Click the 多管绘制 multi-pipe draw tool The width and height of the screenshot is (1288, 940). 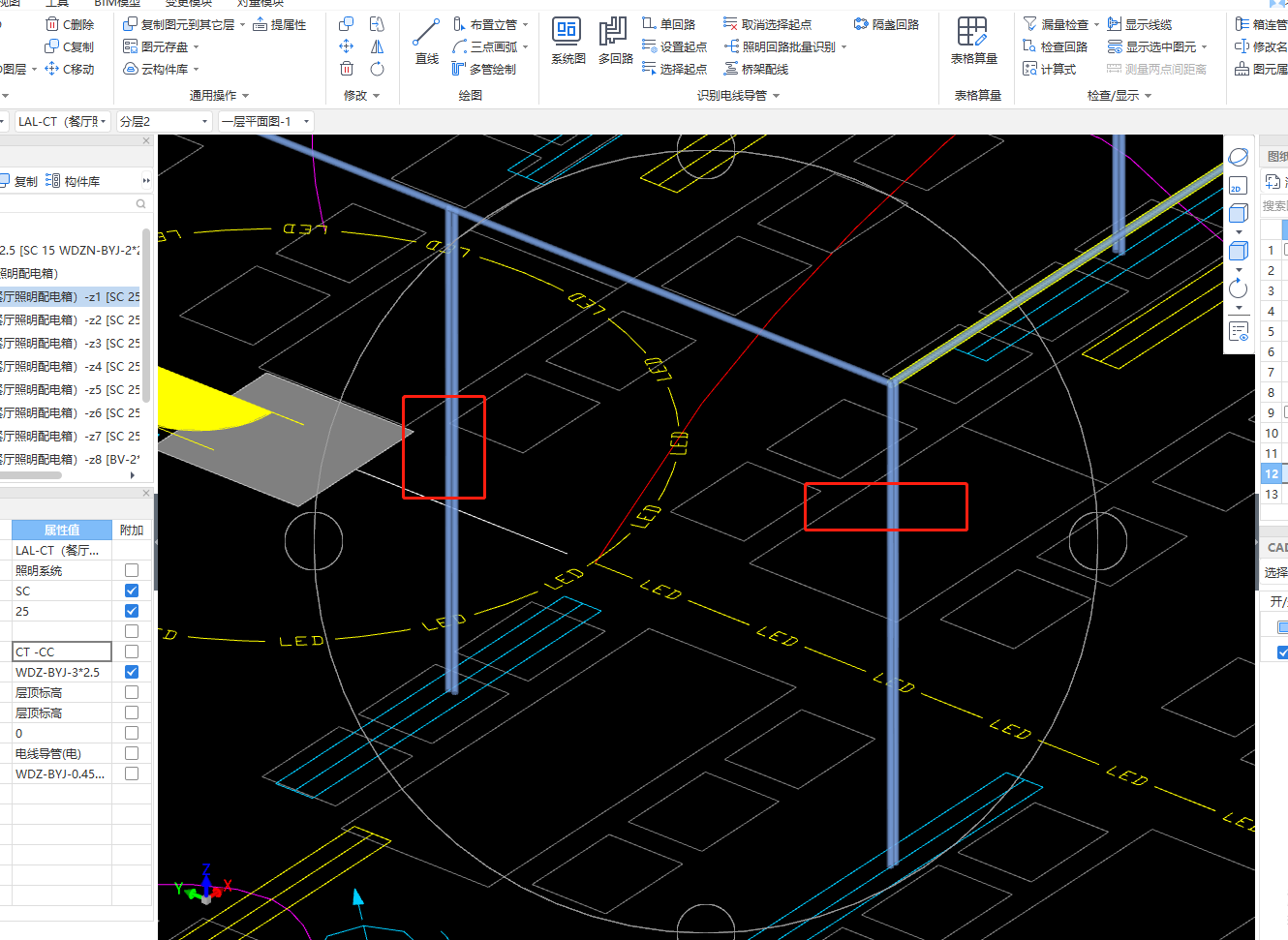point(484,69)
